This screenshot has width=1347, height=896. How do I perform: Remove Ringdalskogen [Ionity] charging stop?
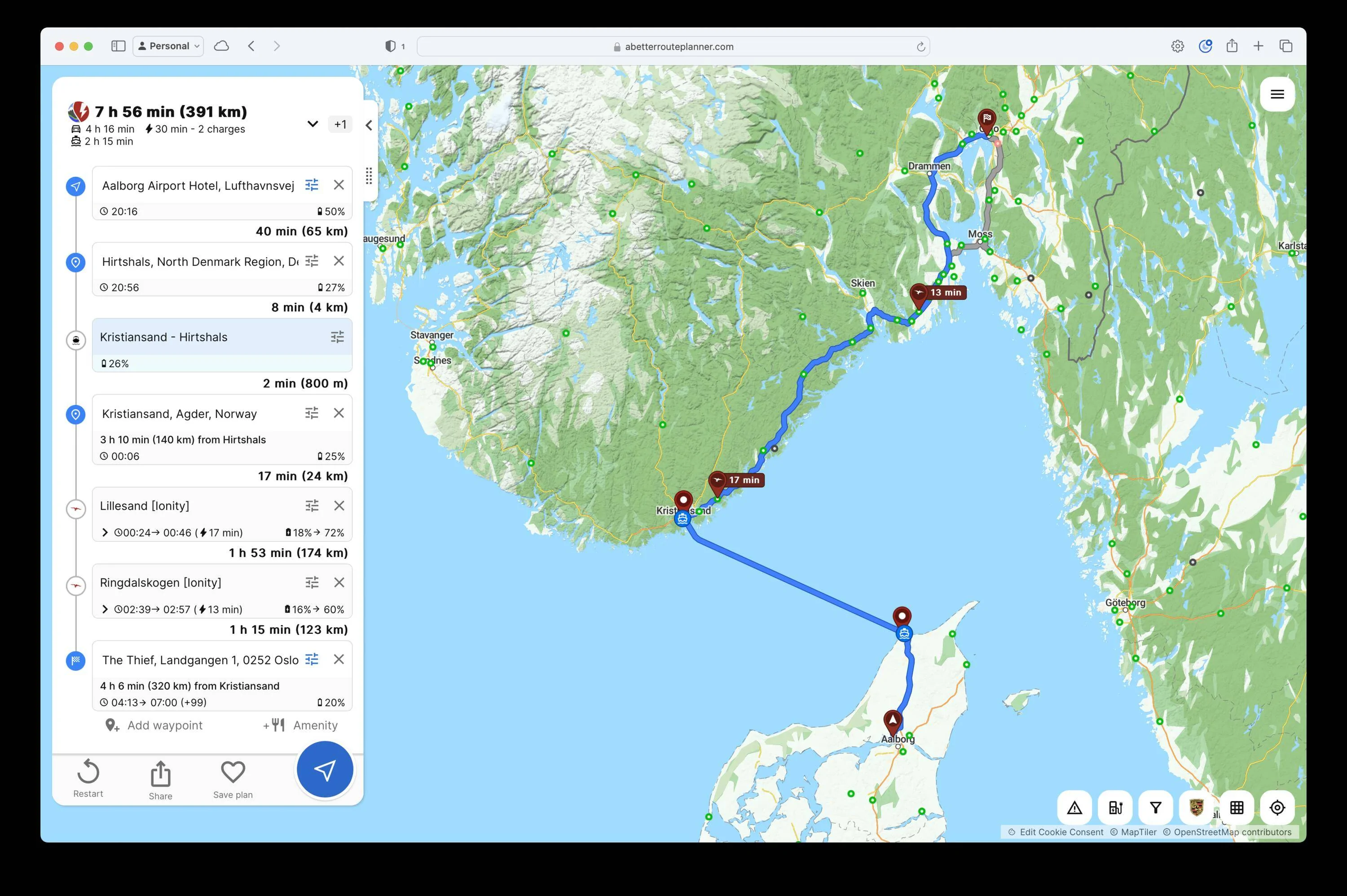point(339,582)
